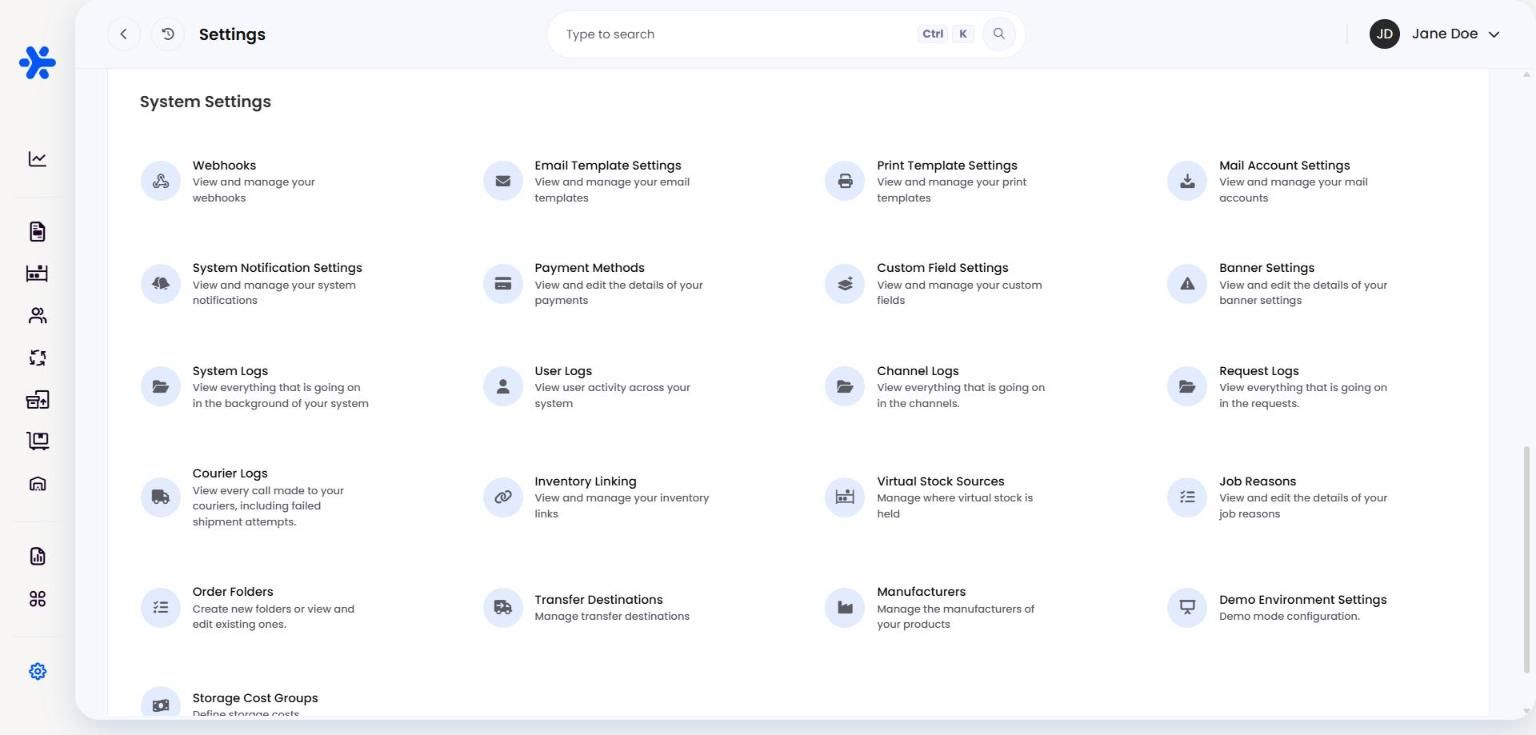Select the truck icon for Courier Logs
The width and height of the screenshot is (1536, 735).
click(x=160, y=497)
